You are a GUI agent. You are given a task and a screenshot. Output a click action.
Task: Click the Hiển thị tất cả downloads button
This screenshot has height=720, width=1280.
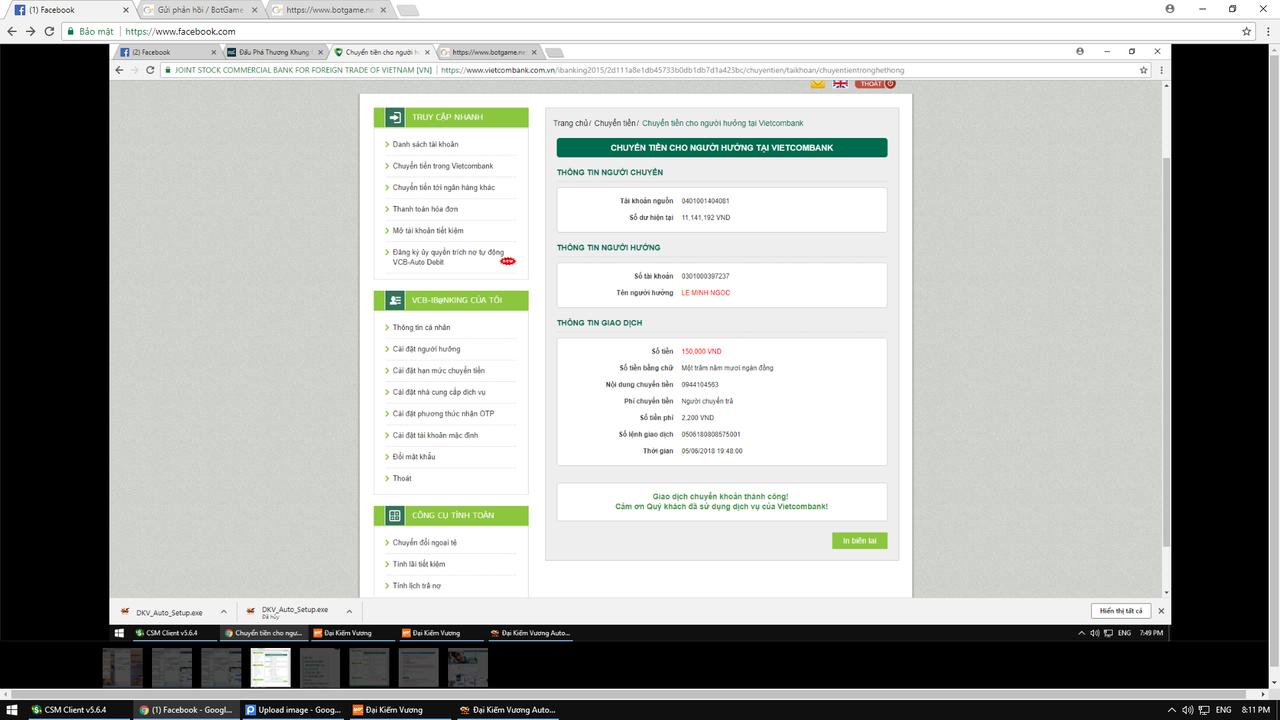(1120, 611)
